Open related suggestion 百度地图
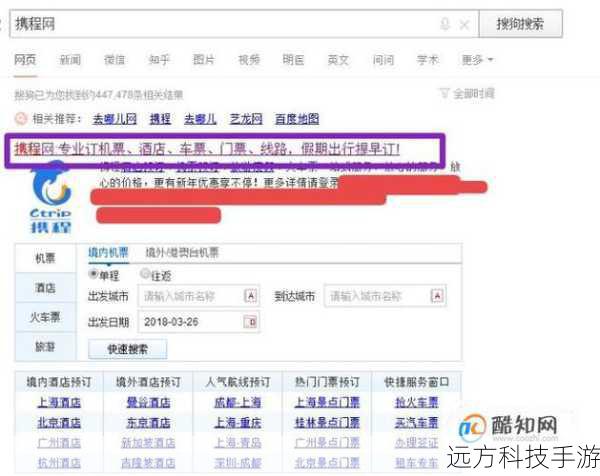 tap(297, 119)
